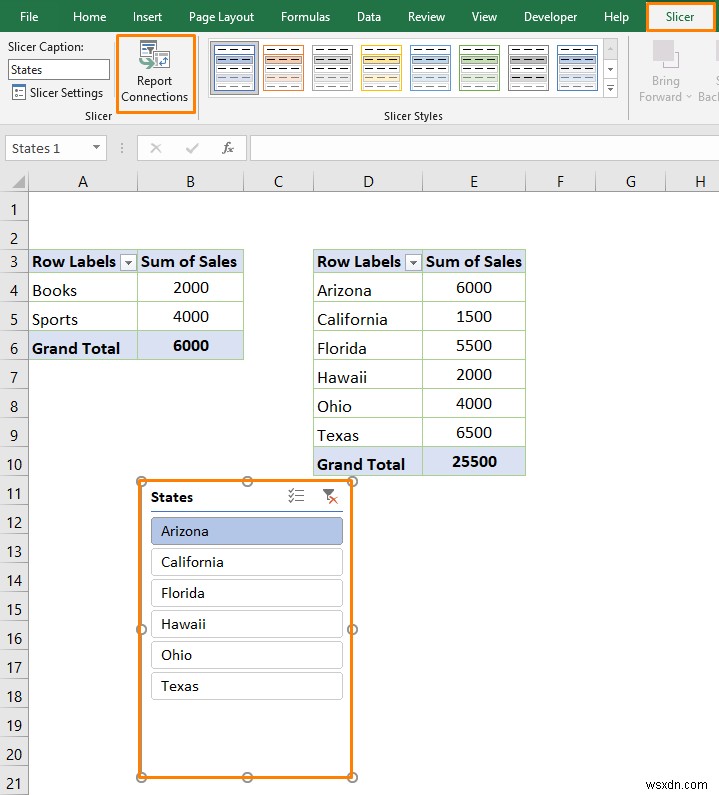Apply the dark blue slicer style
Viewport: 719px width, 795px height.
(x=234, y=68)
